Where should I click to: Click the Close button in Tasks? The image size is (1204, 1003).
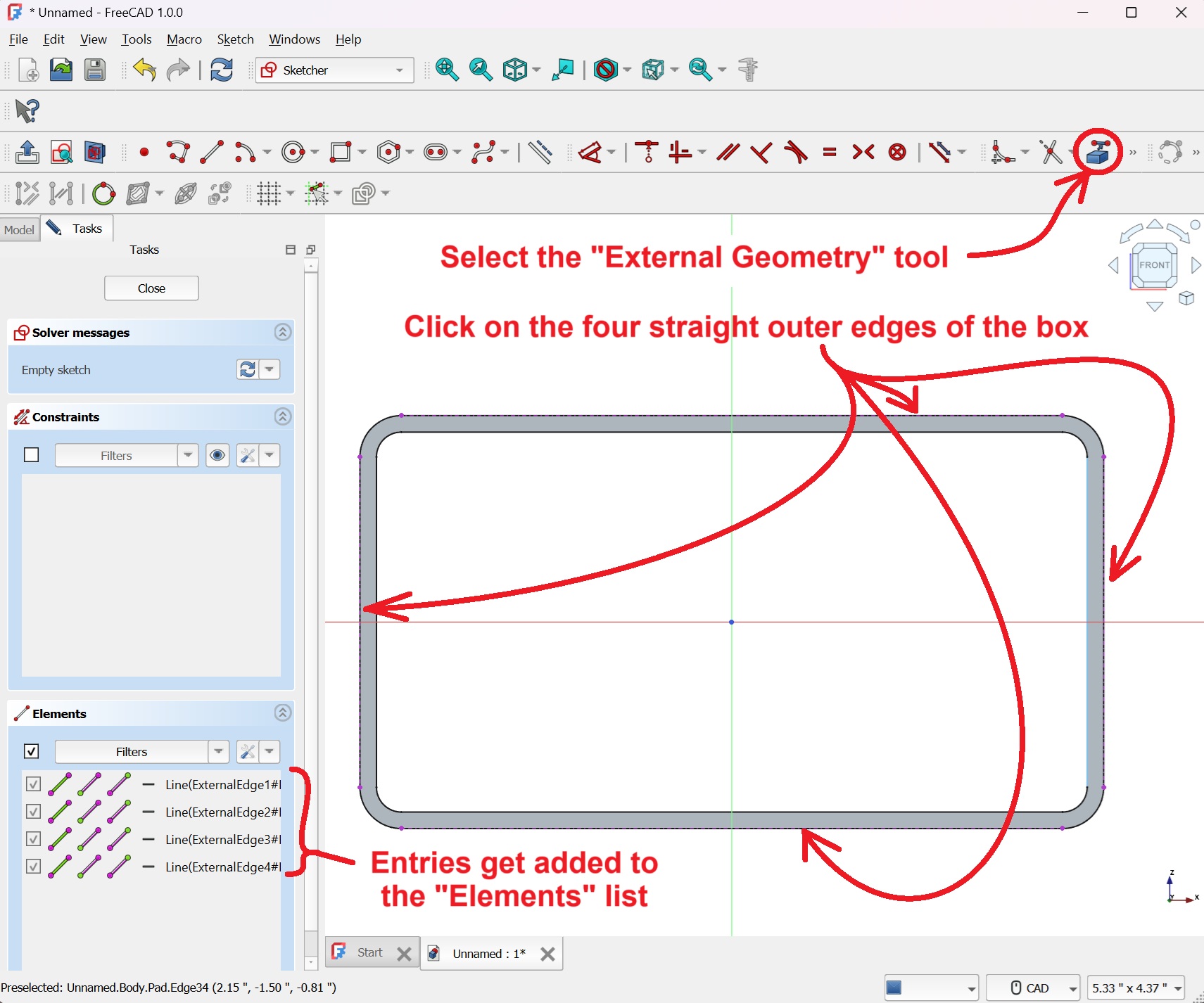coord(151,288)
